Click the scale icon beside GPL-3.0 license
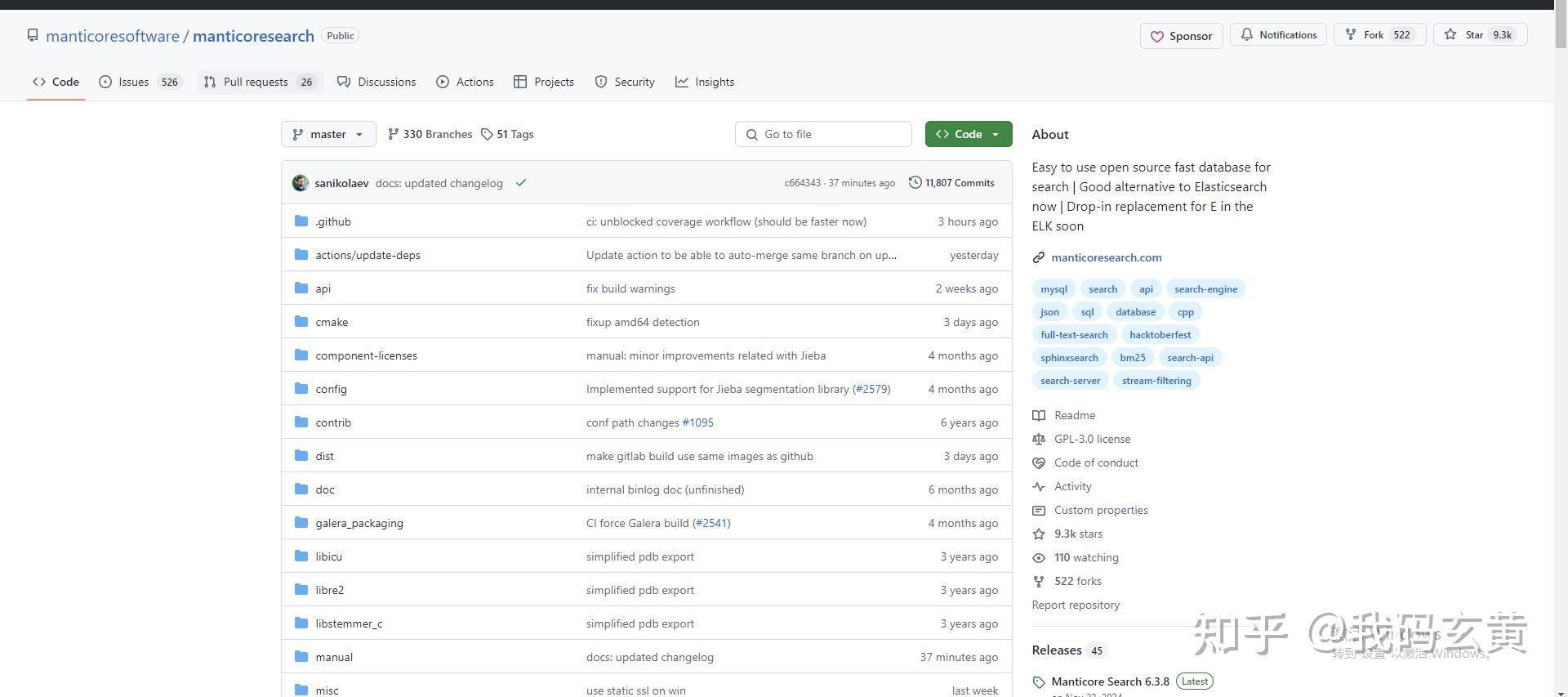 pyautogui.click(x=1039, y=439)
